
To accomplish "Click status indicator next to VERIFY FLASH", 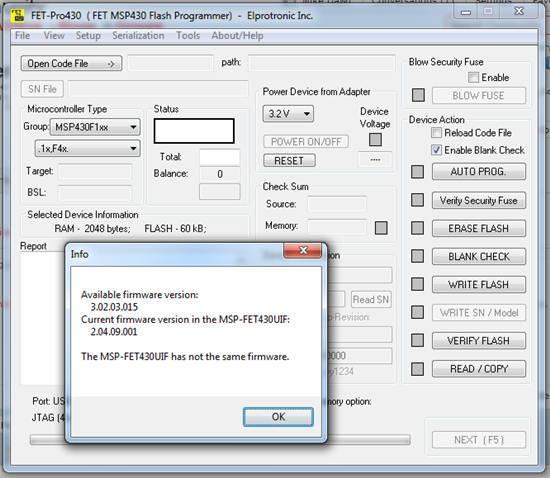I will 417,341.
